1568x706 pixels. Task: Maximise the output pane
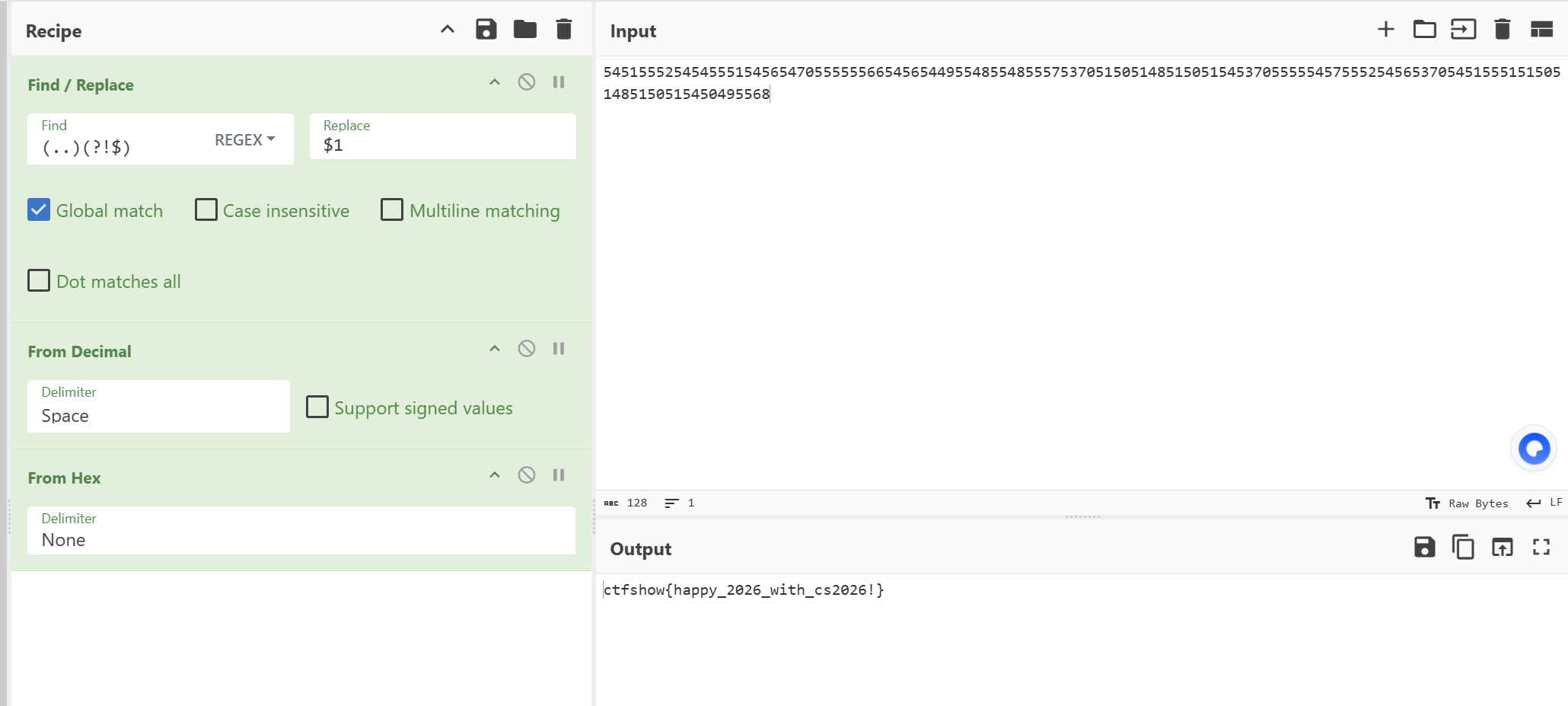(x=1541, y=547)
